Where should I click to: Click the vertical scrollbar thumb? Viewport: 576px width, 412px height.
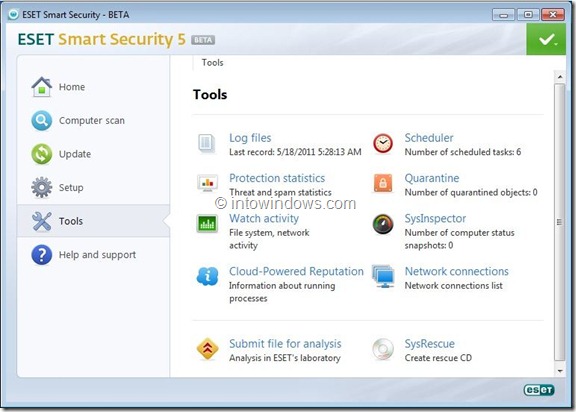[x=560, y=222]
